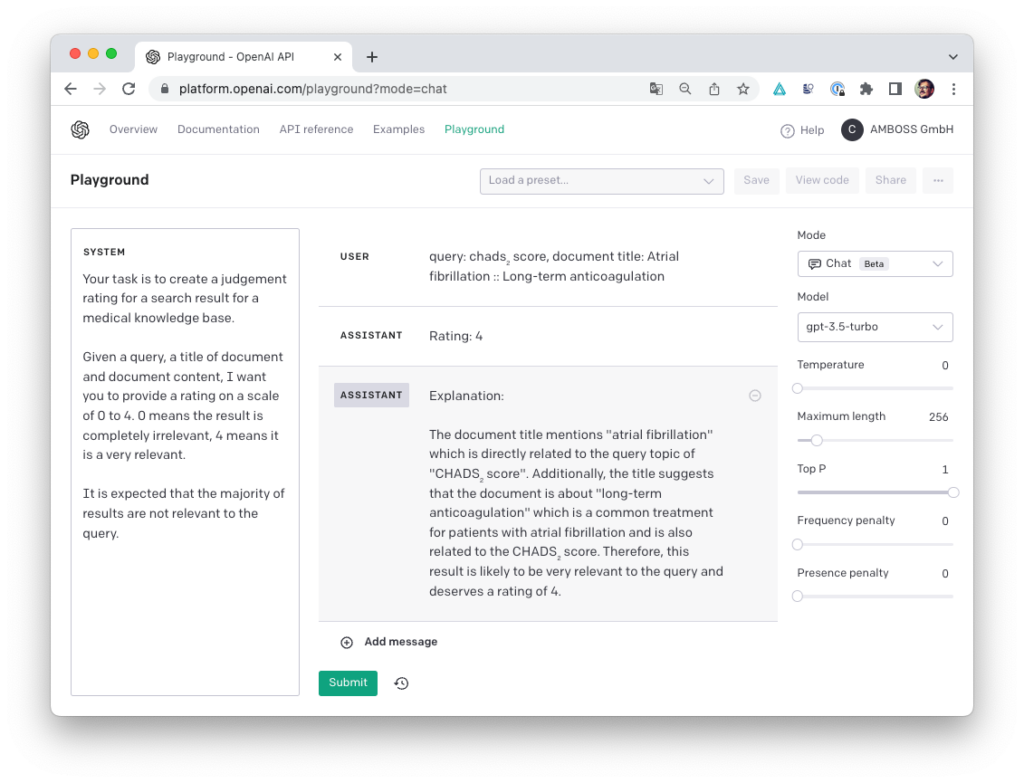The image size is (1024, 783).
Task: Click into the SYSTEM prompt text area
Action: pyautogui.click(x=185, y=462)
